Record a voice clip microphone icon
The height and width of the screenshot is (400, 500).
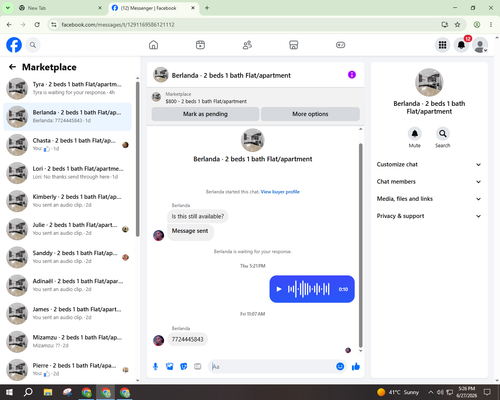155,367
